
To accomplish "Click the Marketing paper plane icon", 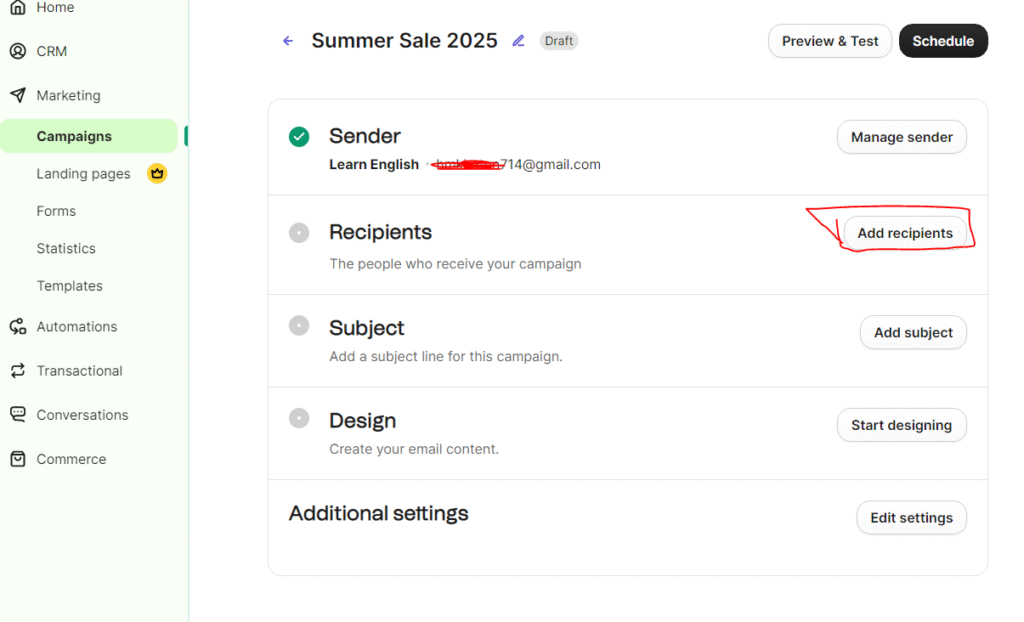I will tap(17, 95).
